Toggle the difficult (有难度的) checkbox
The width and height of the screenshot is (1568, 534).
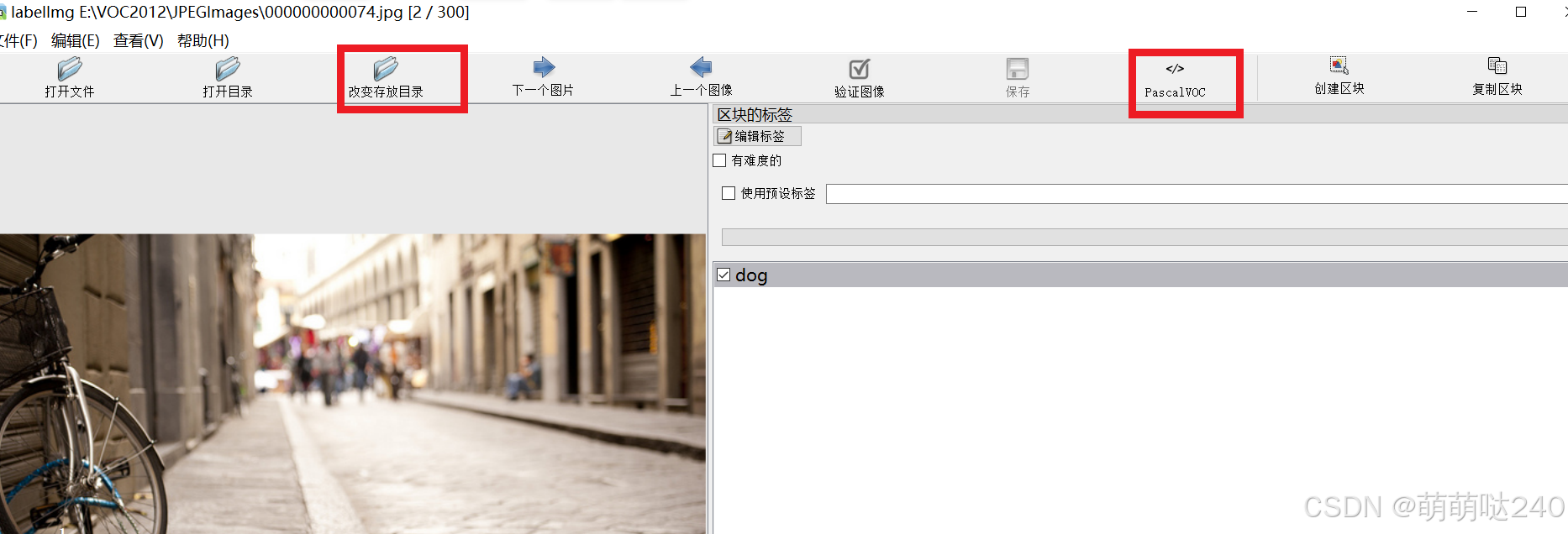pos(720,160)
